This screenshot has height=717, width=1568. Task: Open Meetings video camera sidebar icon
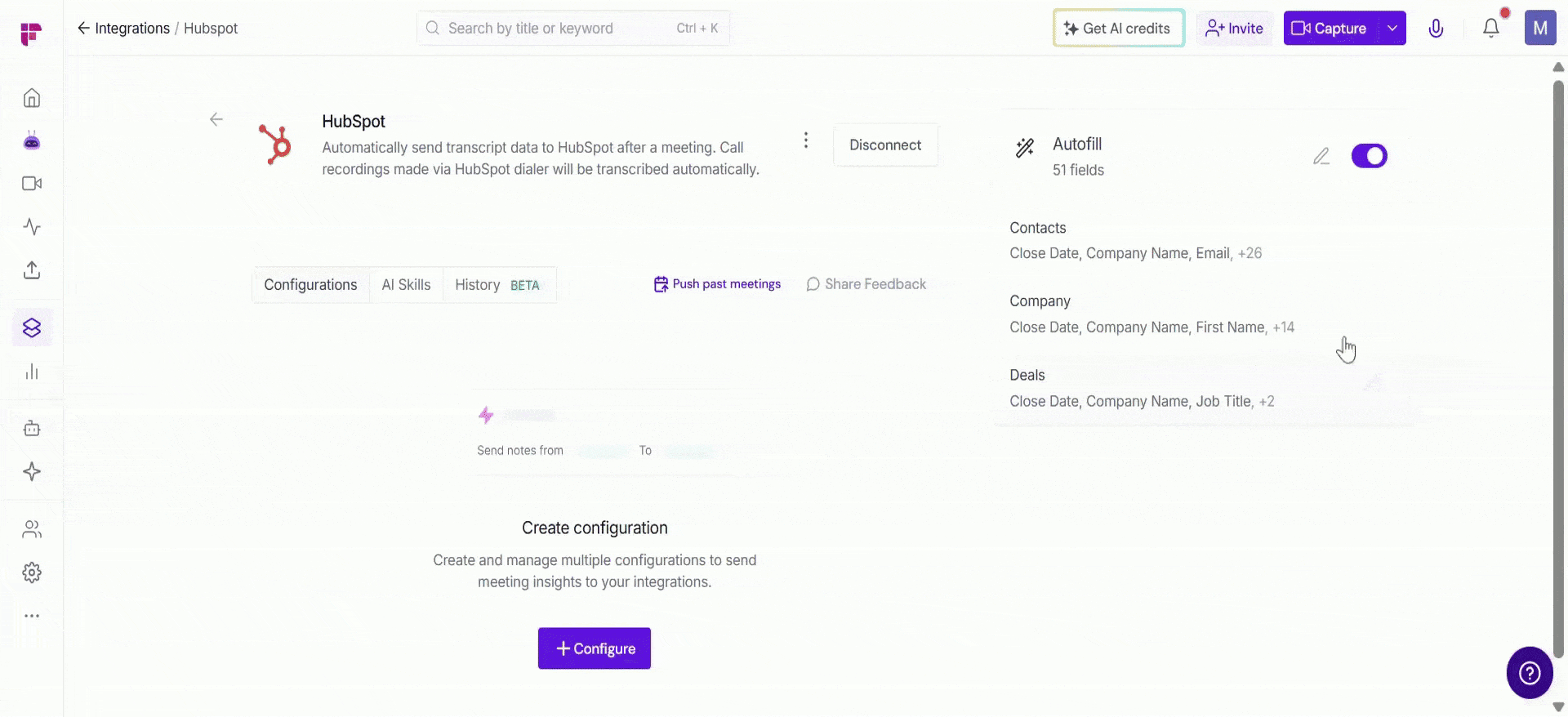coord(32,184)
